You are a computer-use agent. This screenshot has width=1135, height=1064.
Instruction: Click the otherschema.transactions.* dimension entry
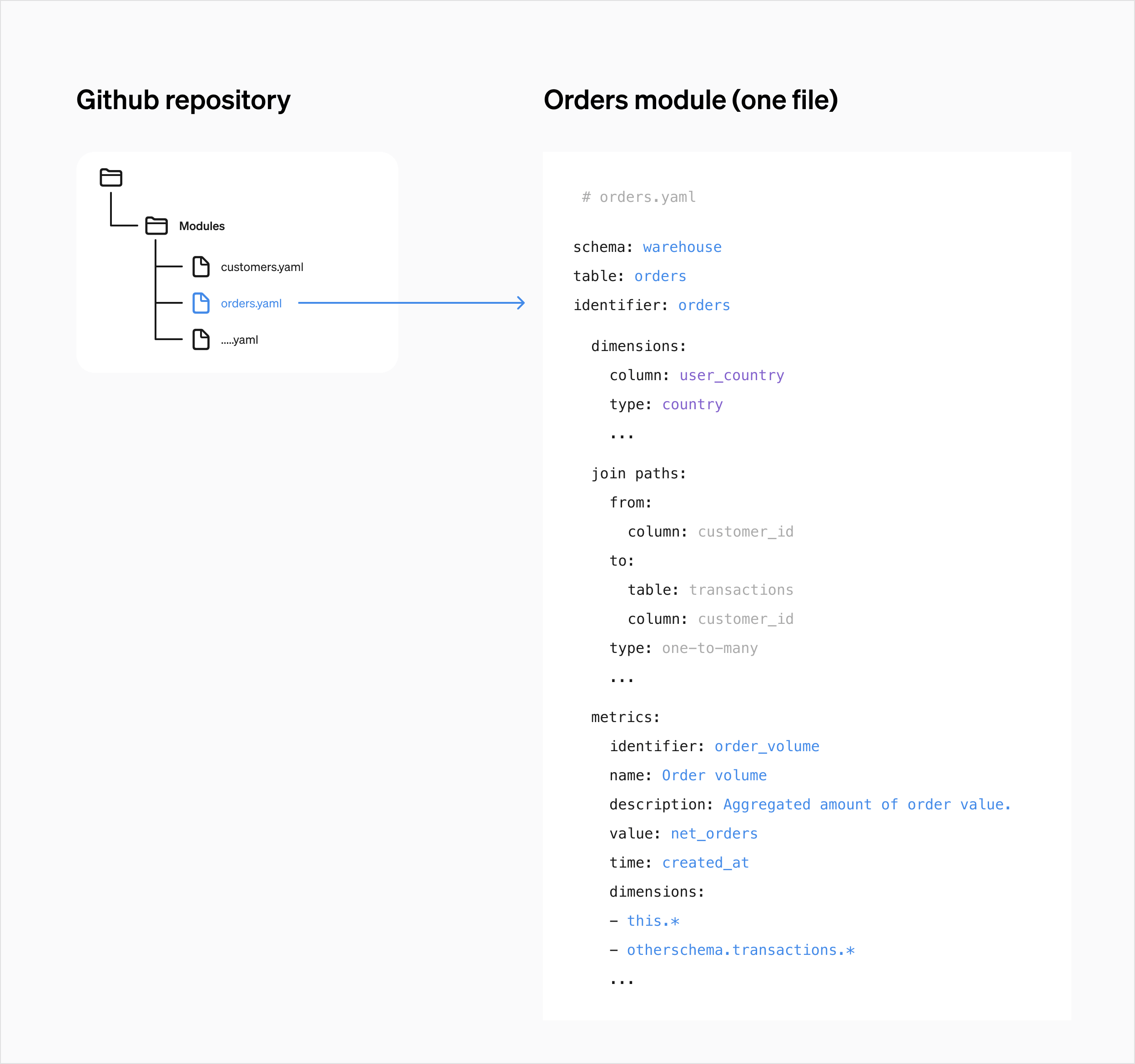pyautogui.click(x=740, y=950)
